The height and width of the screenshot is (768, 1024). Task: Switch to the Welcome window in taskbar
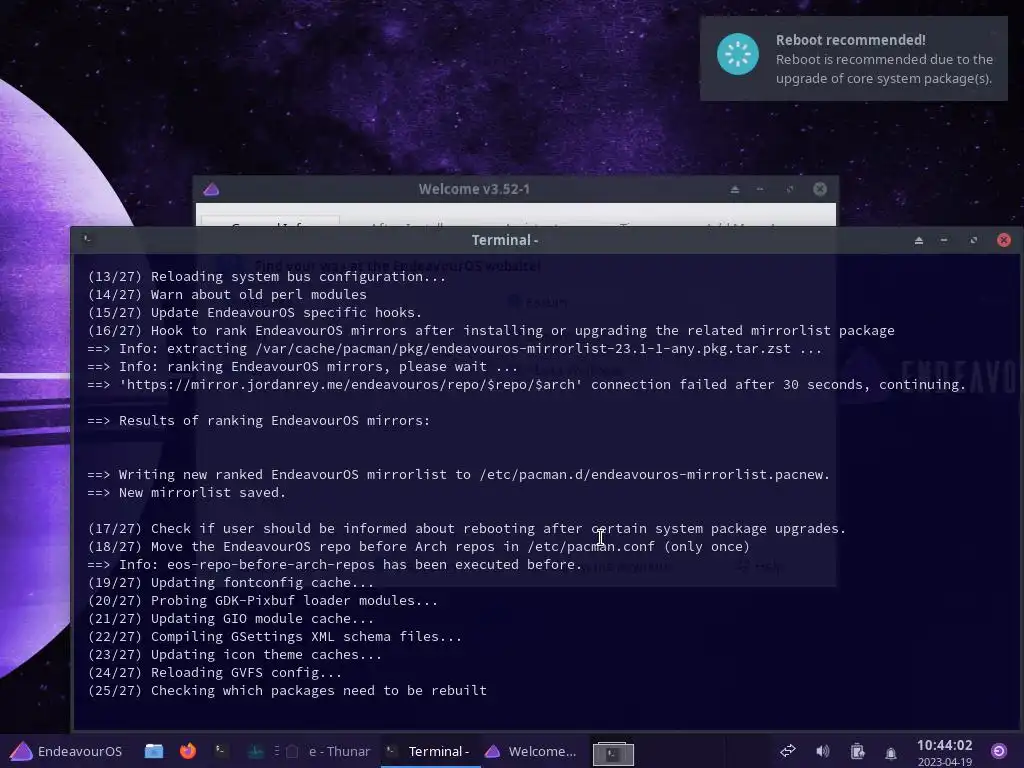coord(532,752)
